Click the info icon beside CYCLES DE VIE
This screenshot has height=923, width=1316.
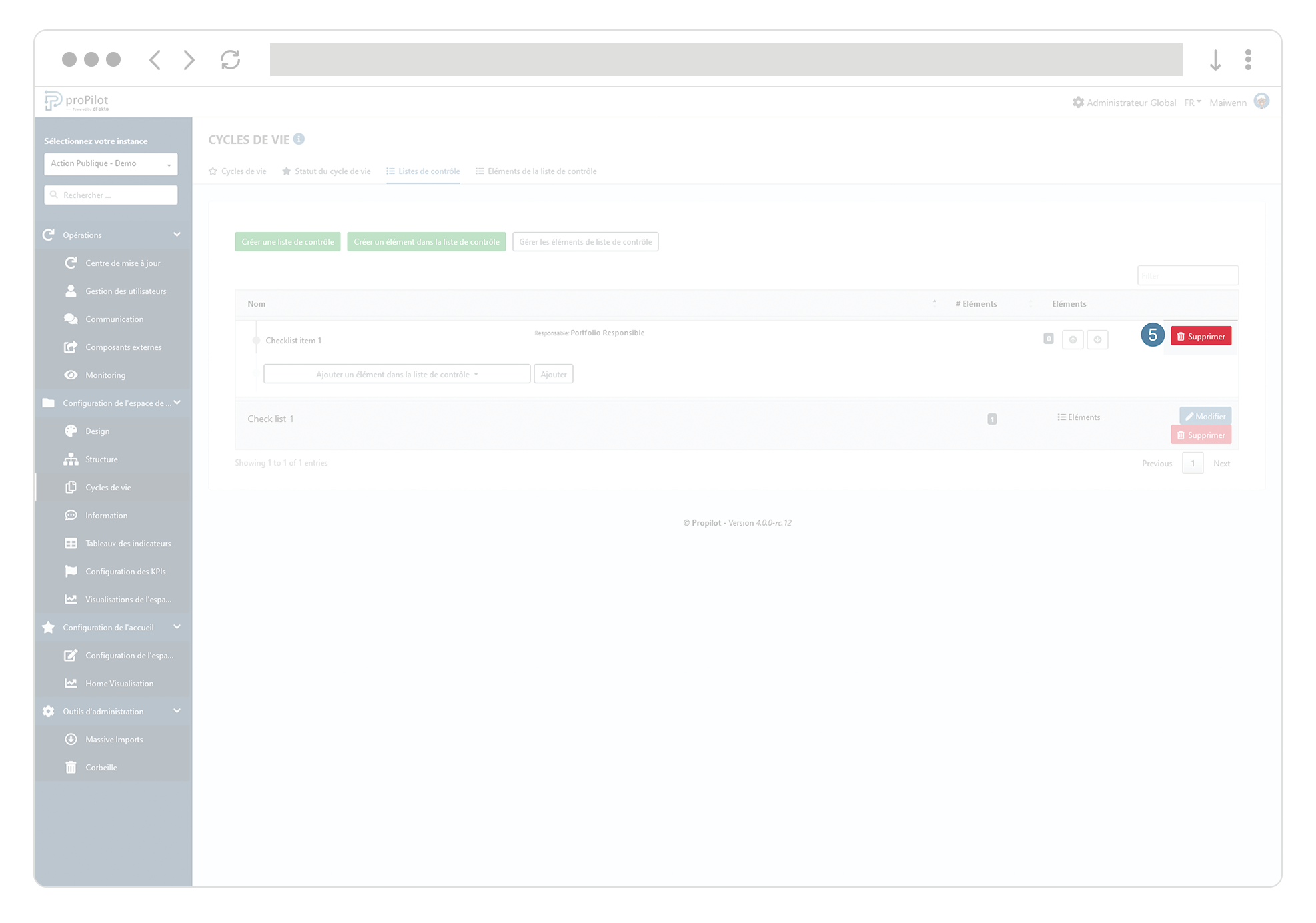[x=298, y=139]
